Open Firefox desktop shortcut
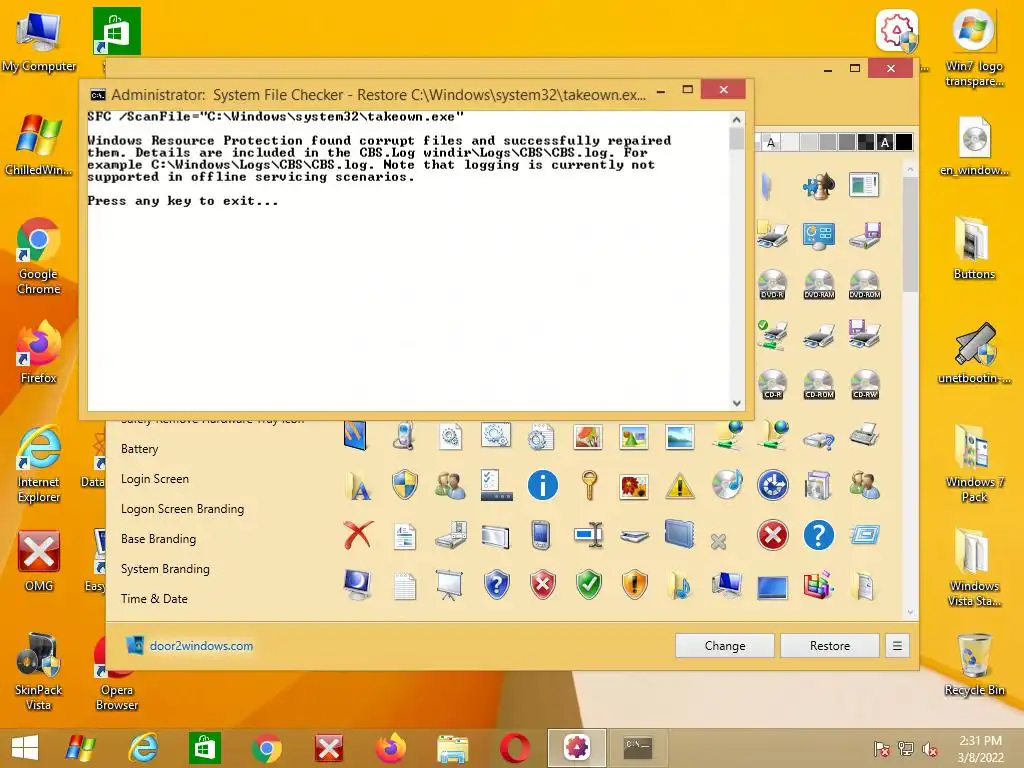The height and width of the screenshot is (768, 1024). pyautogui.click(x=39, y=353)
